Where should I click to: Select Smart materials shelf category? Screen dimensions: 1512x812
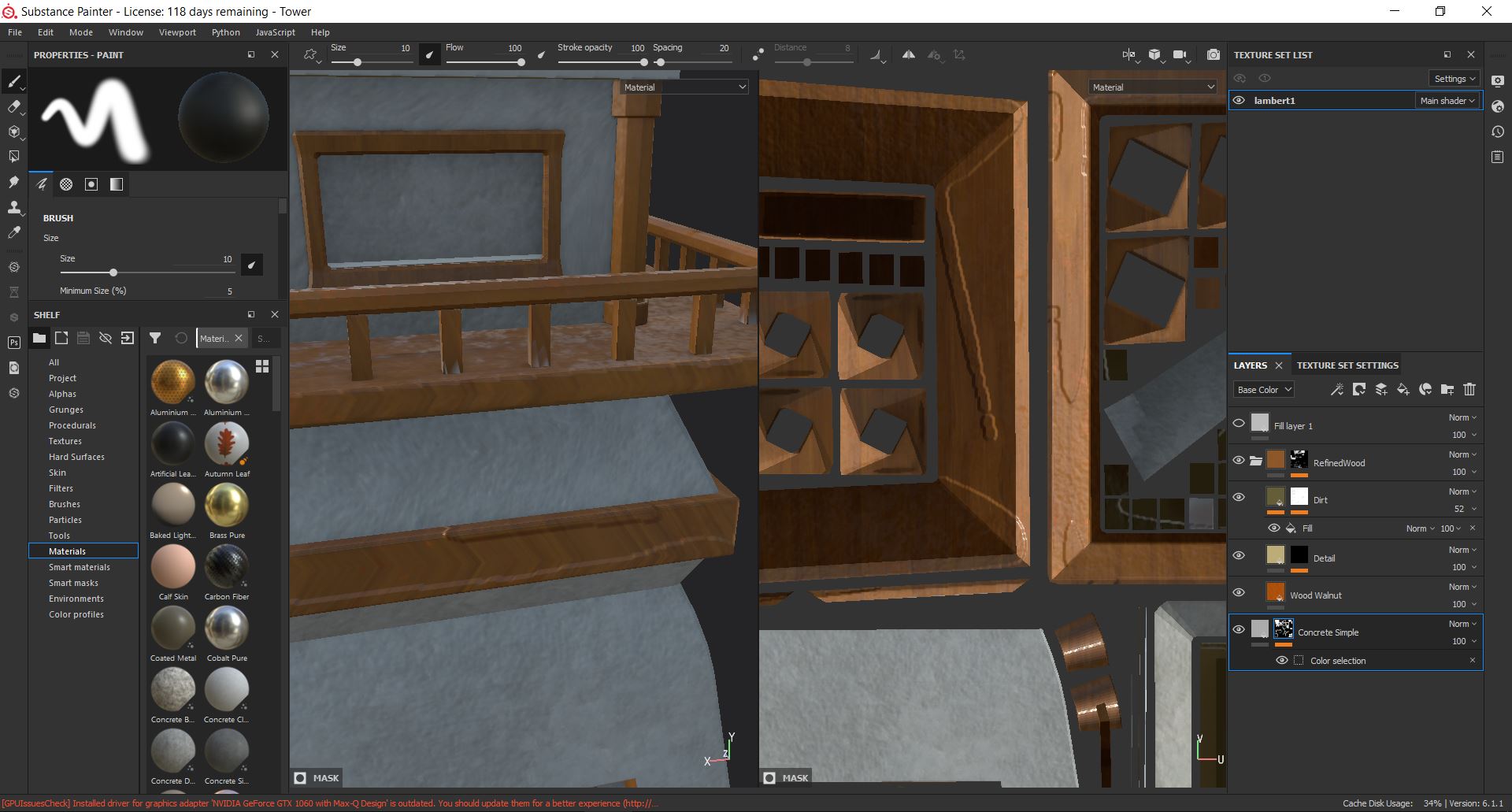(80, 567)
